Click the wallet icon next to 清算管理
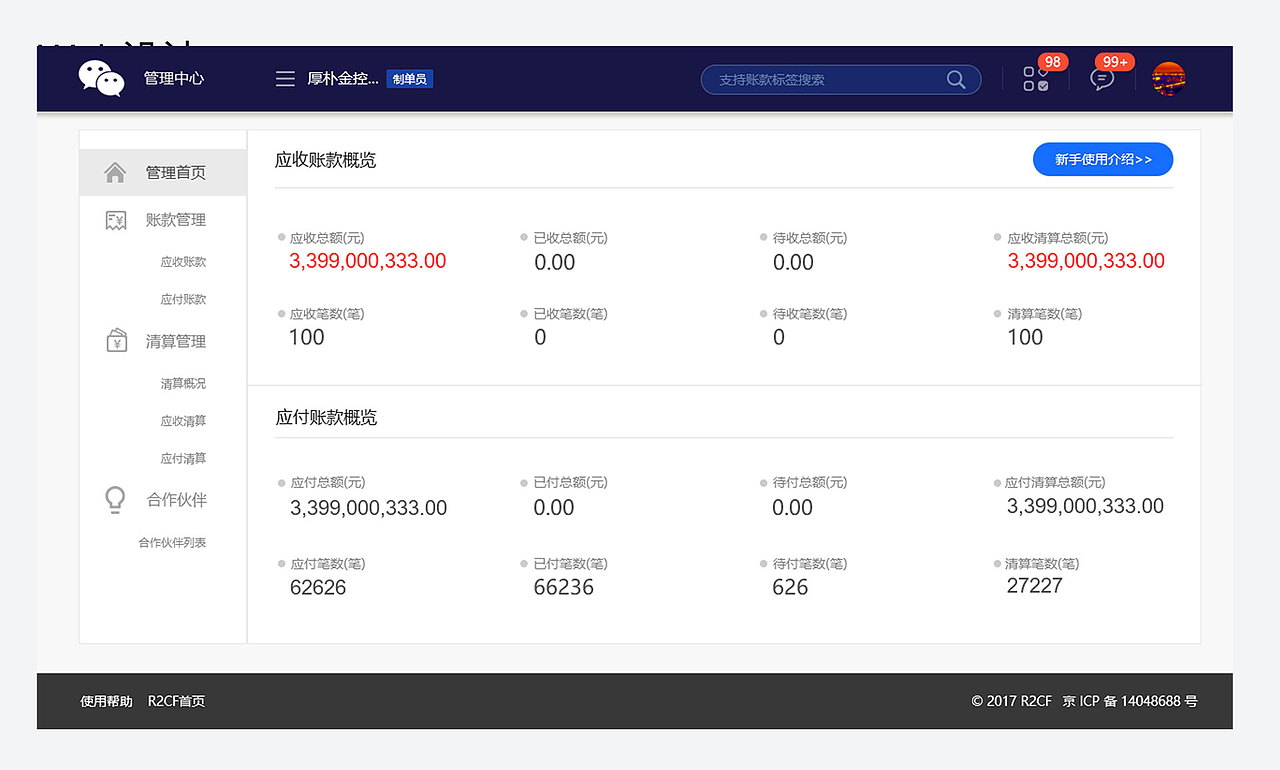Viewport: 1280px width, 770px height. click(x=115, y=340)
